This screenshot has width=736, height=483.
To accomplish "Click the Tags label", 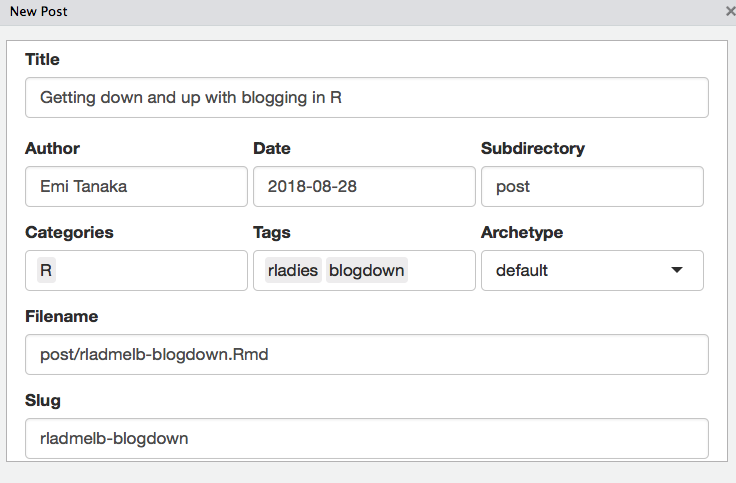I will click(272, 232).
